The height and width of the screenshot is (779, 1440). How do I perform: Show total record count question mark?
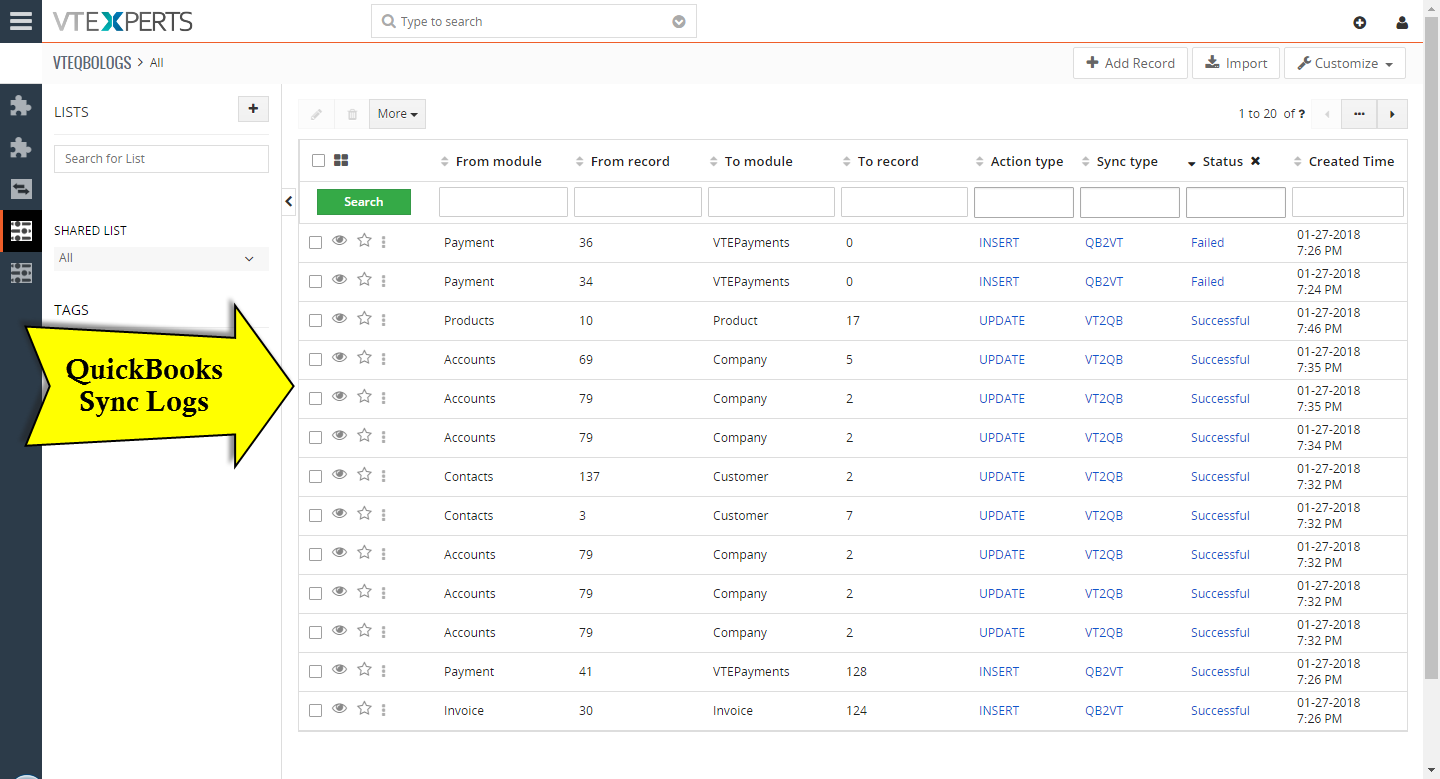(x=1301, y=114)
